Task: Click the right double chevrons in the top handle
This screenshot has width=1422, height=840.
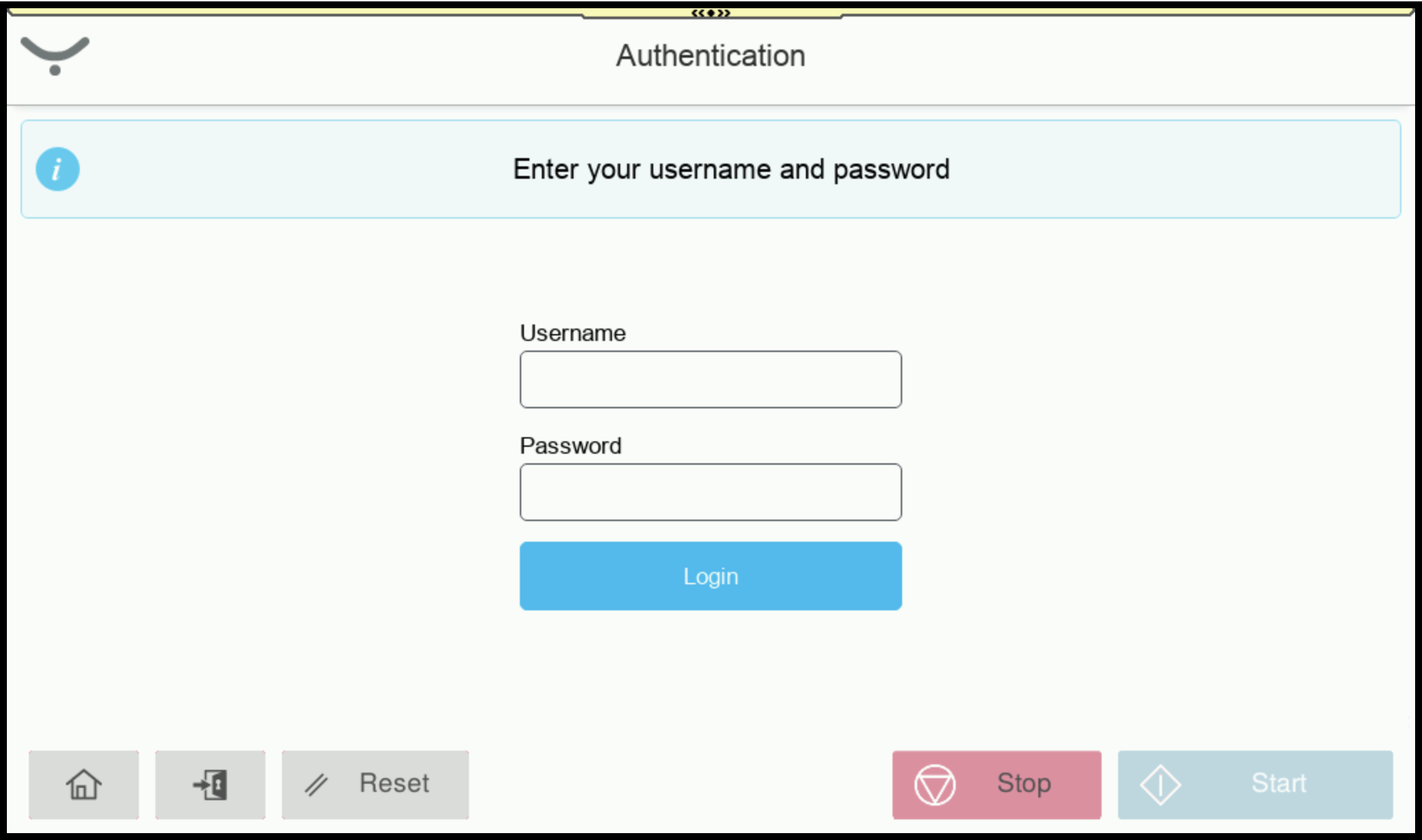Action: click(x=723, y=13)
